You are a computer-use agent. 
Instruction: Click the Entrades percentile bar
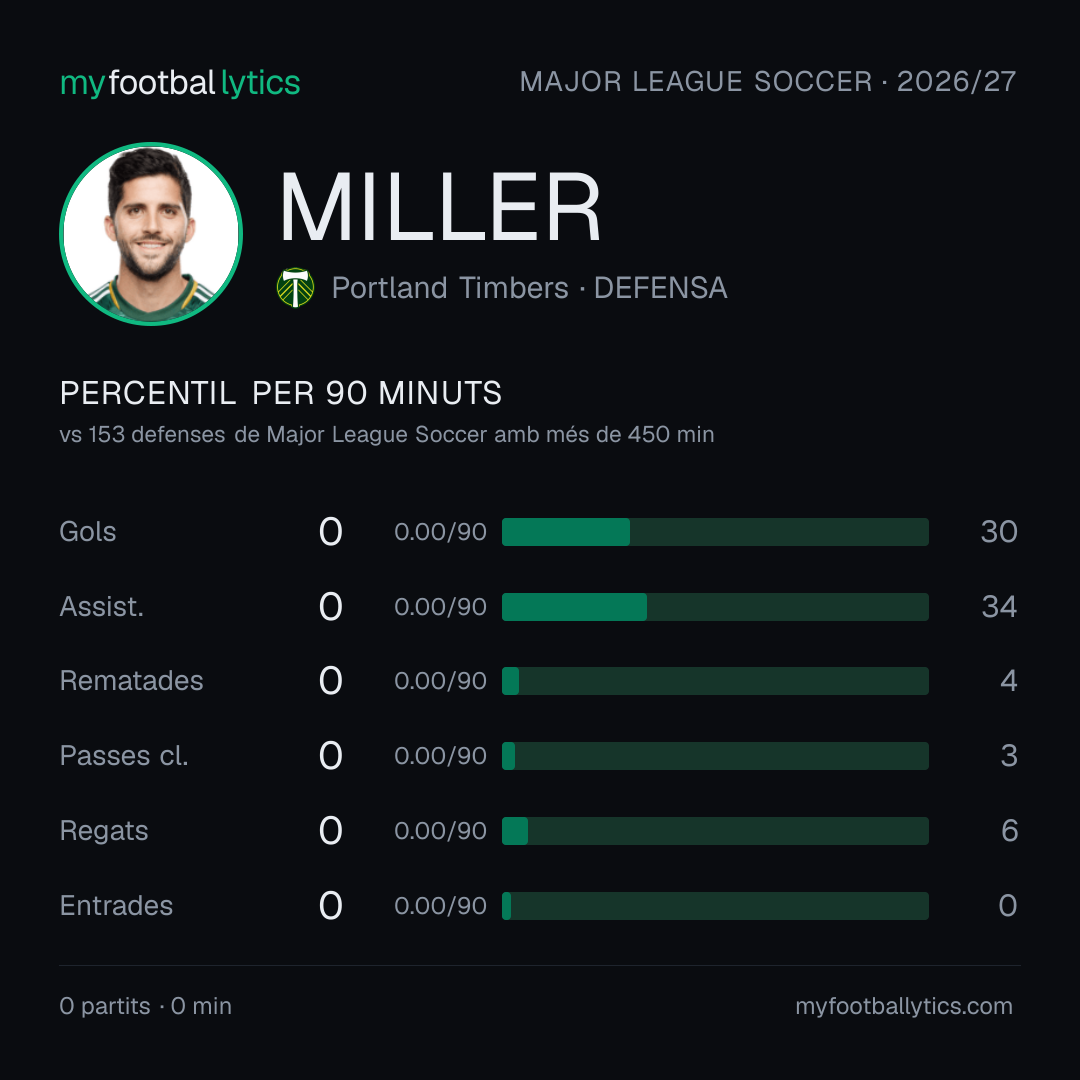point(715,906)
